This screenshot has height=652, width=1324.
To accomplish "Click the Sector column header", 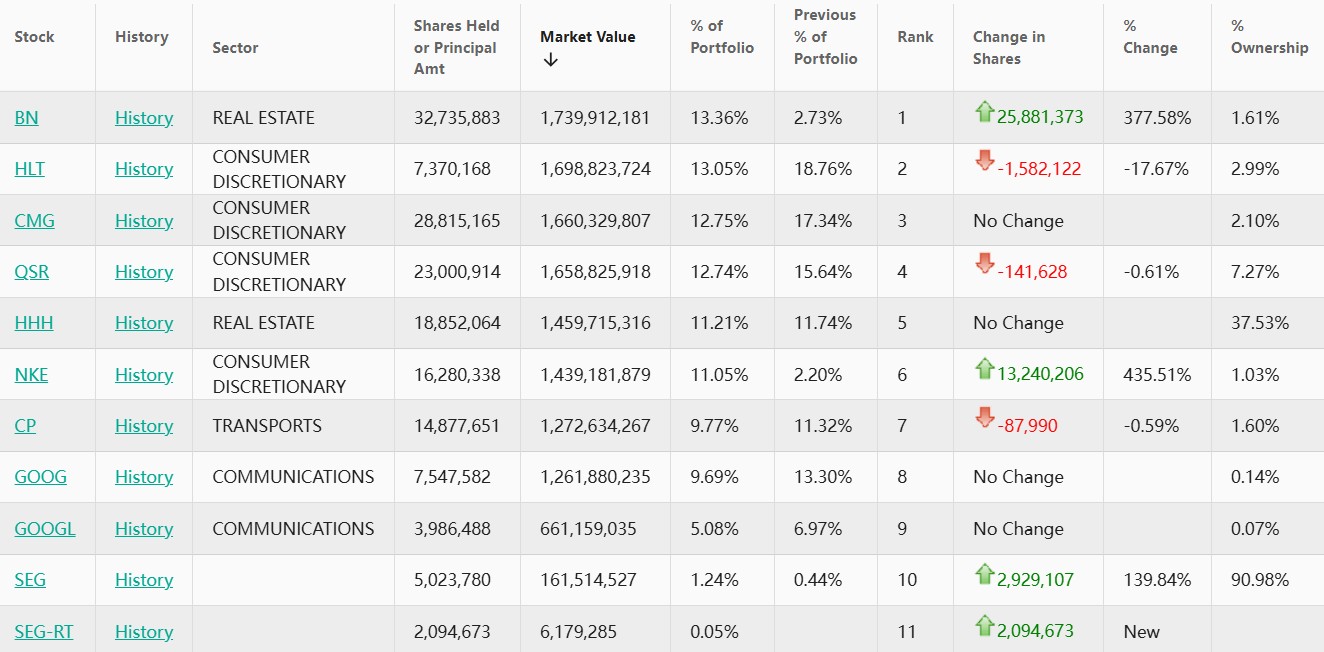I will click(x=235, y=48).
